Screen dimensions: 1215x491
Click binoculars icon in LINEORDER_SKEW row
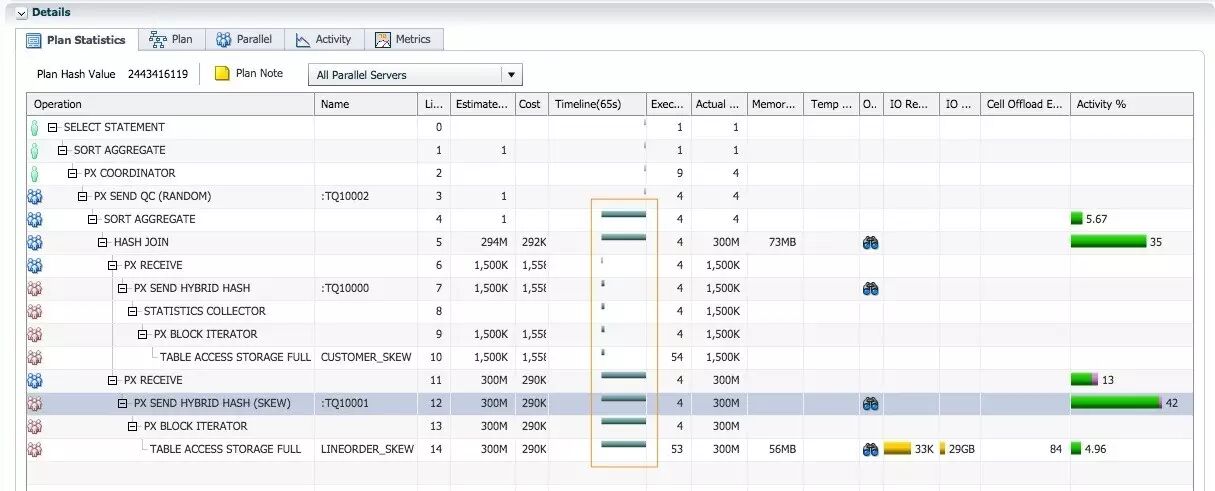click(x=870, y=449)
